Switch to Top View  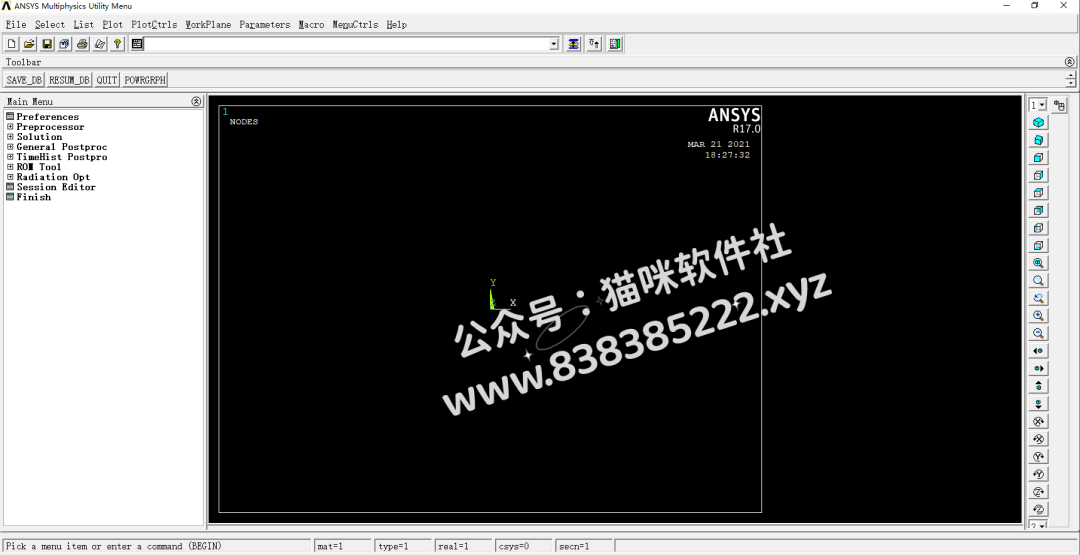tap(1039, 193)
